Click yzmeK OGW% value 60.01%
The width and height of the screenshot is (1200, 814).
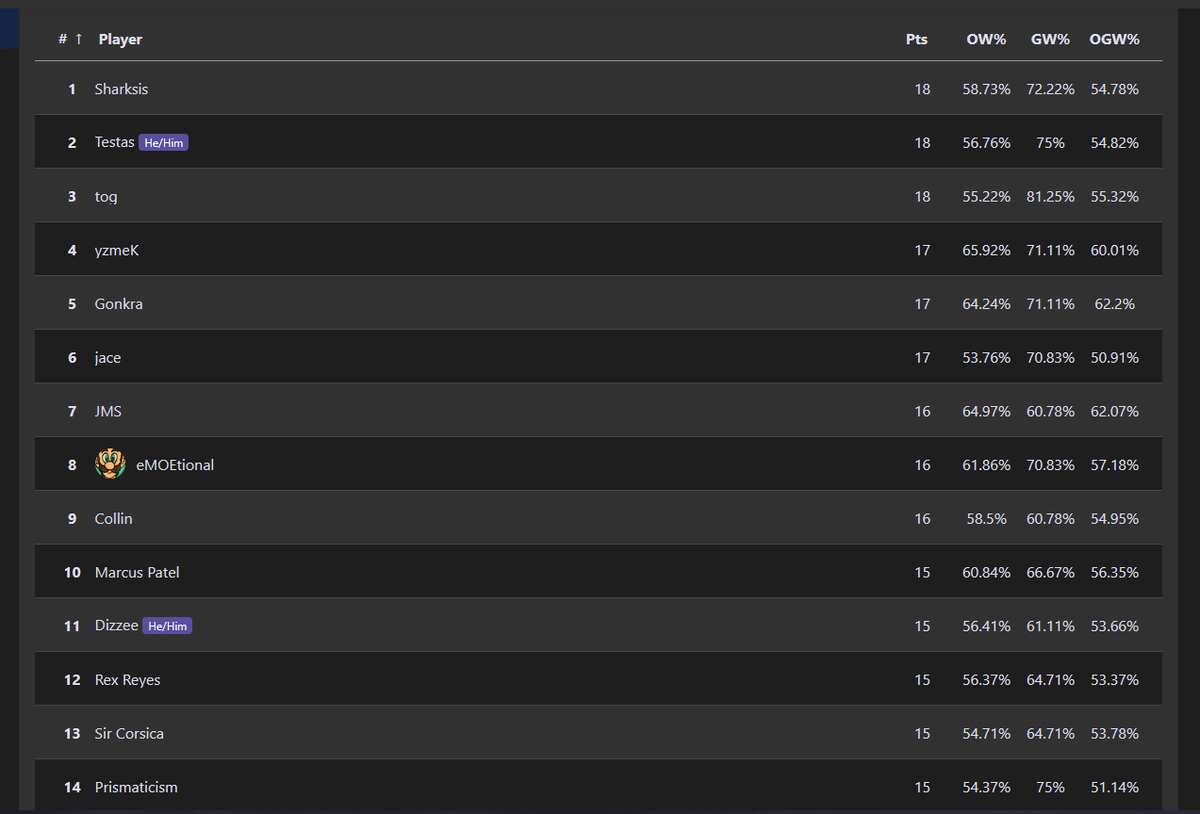(1114, 250)
